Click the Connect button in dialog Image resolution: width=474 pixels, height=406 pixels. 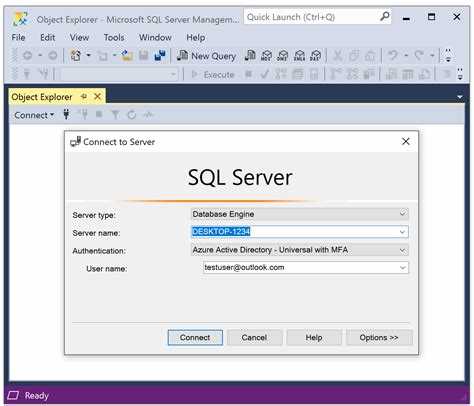[x=195, y=337]
